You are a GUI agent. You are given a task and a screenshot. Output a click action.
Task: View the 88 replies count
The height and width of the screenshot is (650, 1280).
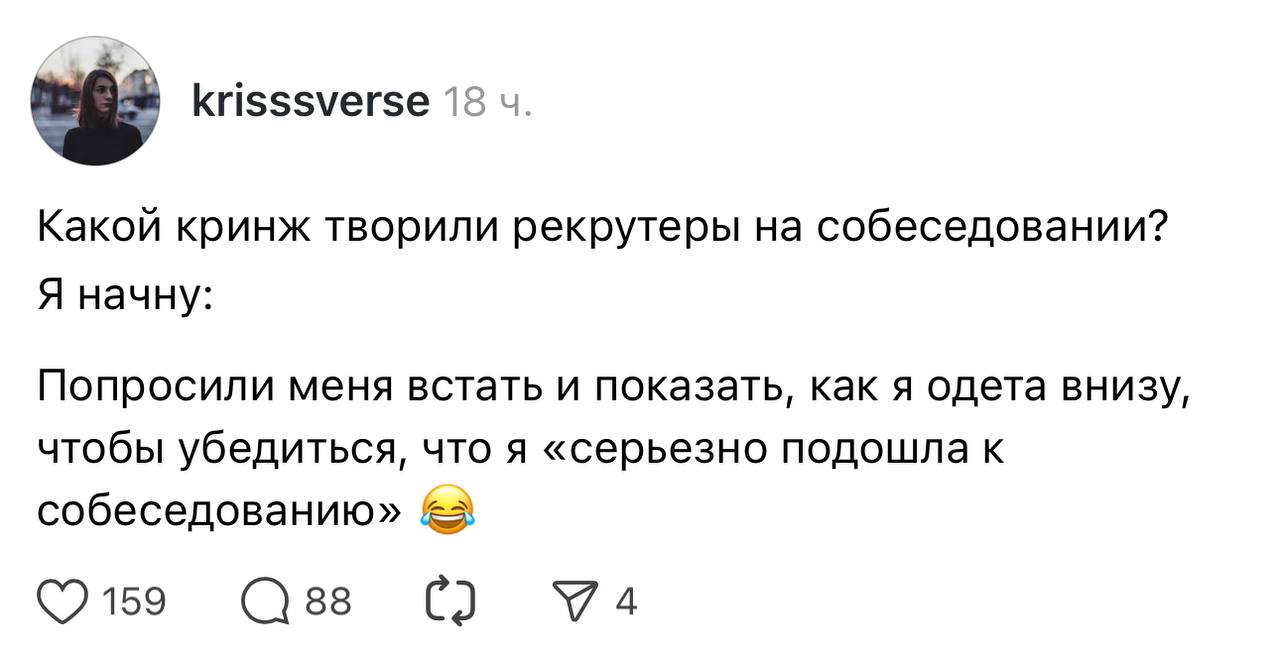pyautogui.click(x=328, y=602)
